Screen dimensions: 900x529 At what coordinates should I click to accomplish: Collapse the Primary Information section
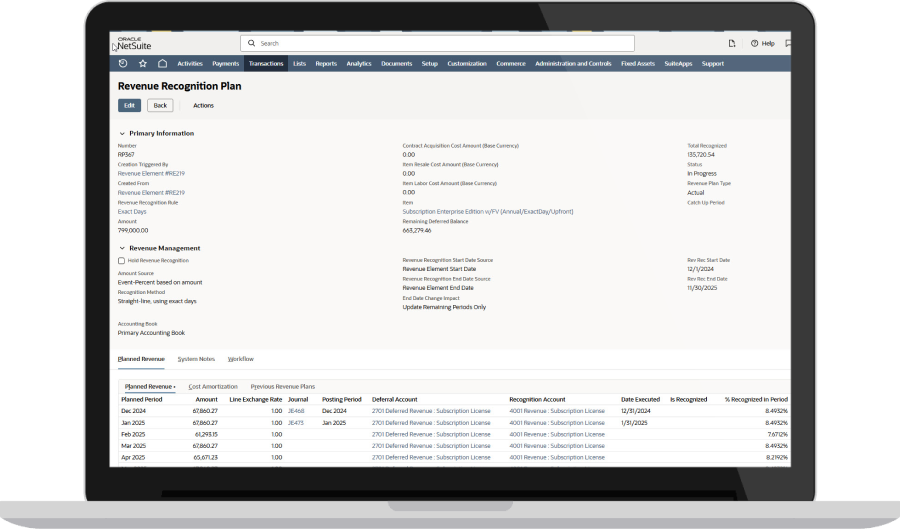pos(122,133)
